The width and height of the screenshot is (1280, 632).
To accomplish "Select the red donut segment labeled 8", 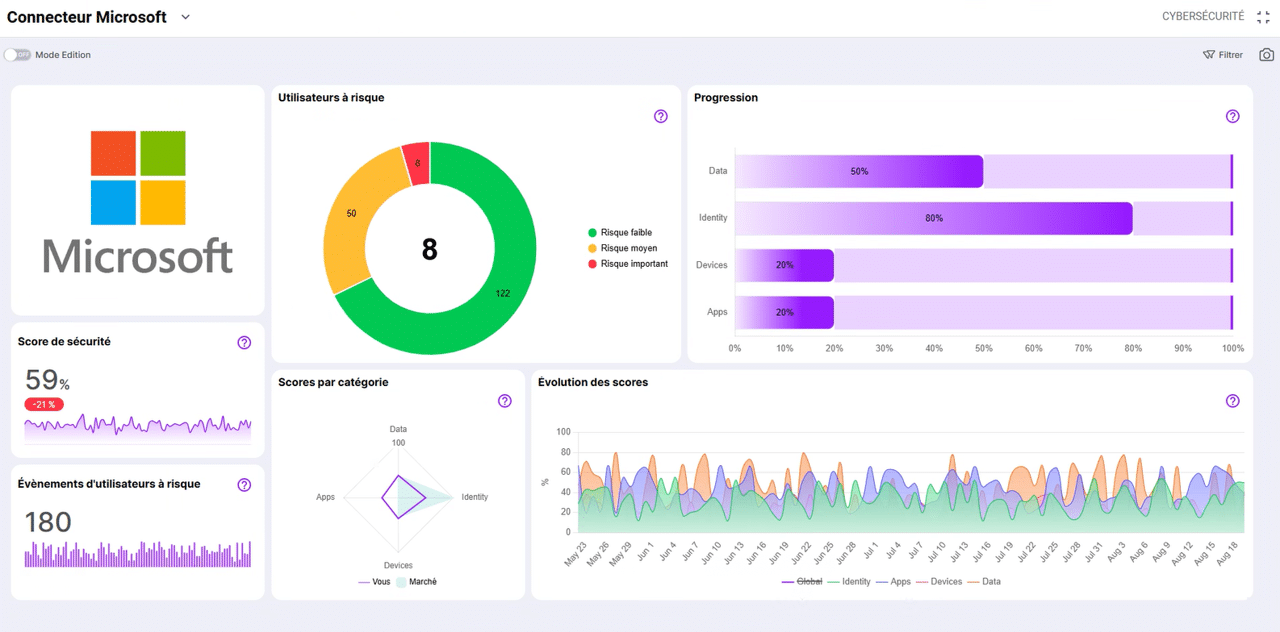I will click(x=417, y=163).
